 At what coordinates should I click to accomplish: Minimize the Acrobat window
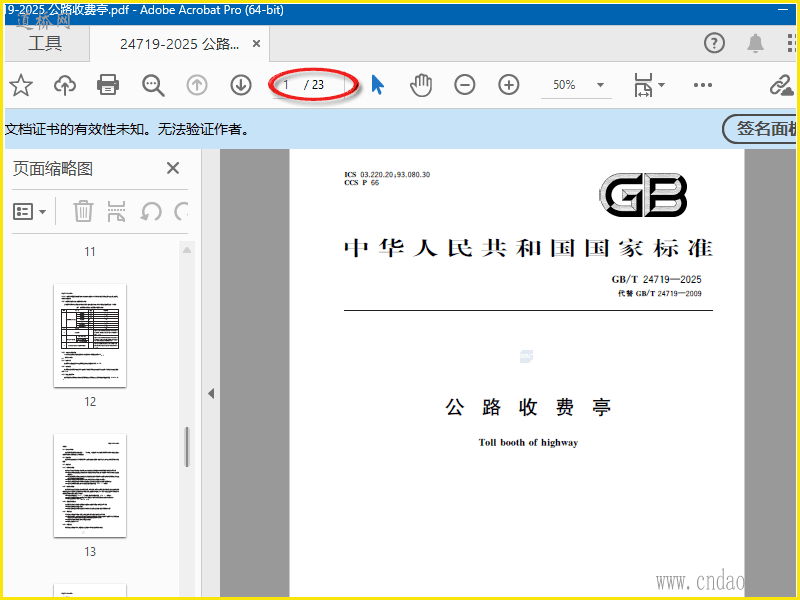[783, 10]
